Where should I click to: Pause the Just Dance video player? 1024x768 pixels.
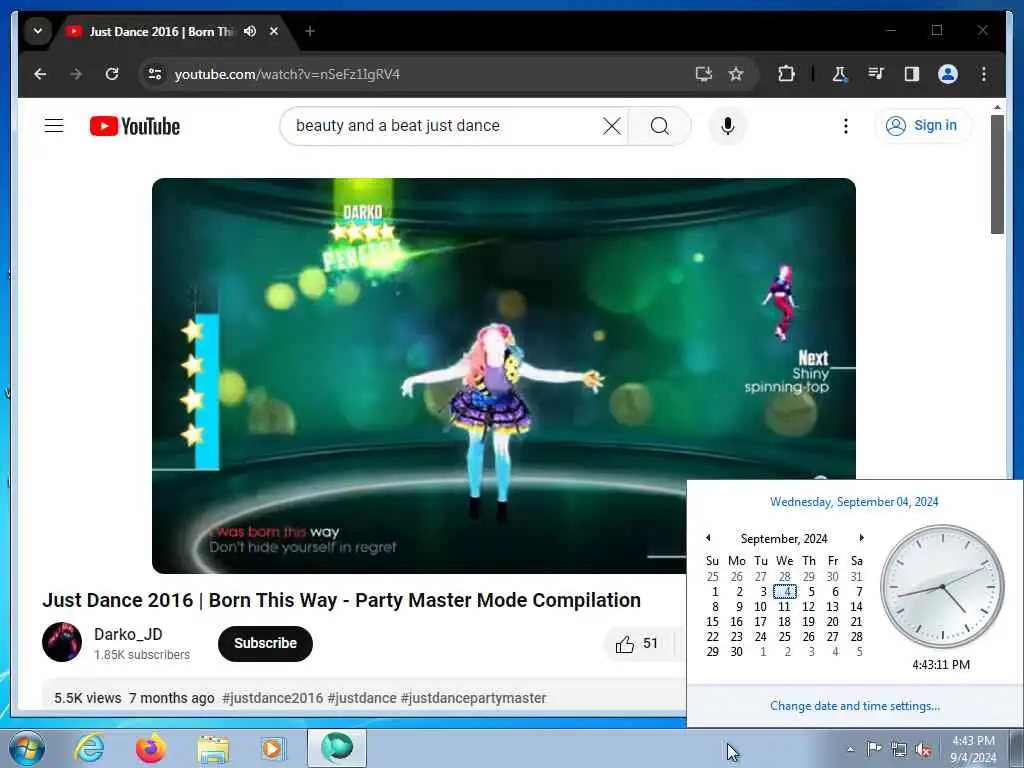504,376
